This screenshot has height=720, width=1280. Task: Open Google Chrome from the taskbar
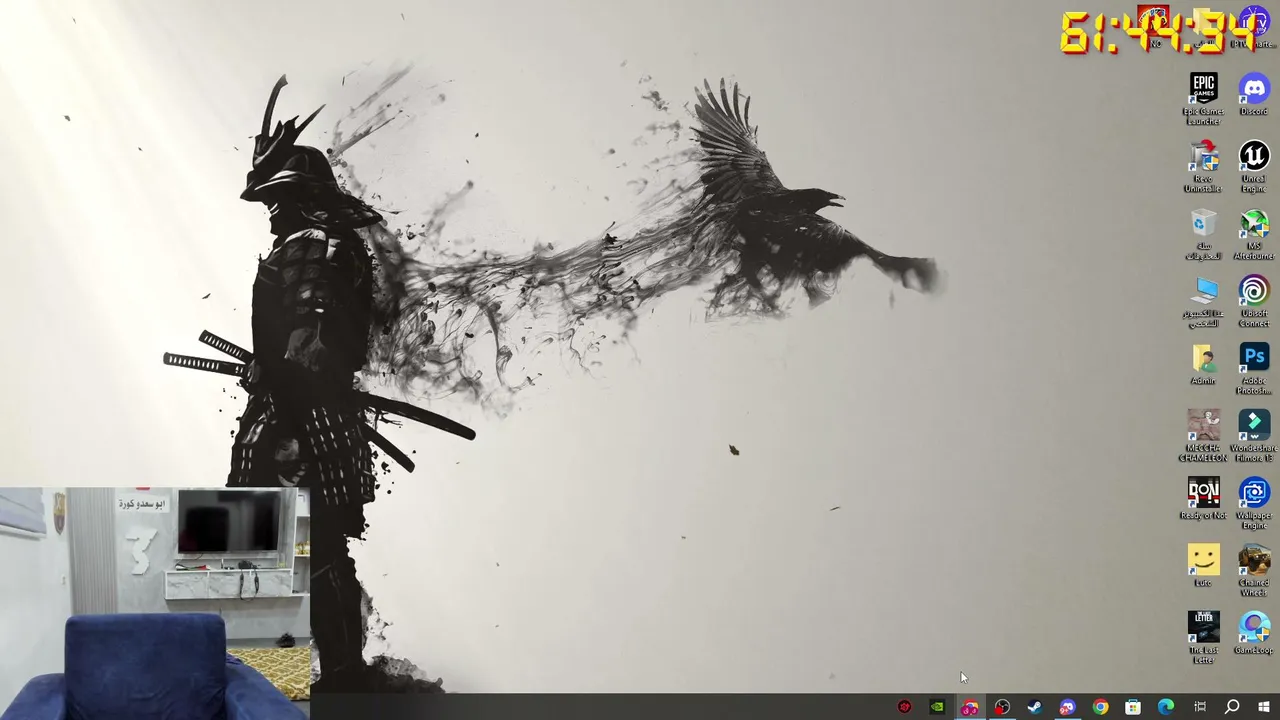(1100, 707)
